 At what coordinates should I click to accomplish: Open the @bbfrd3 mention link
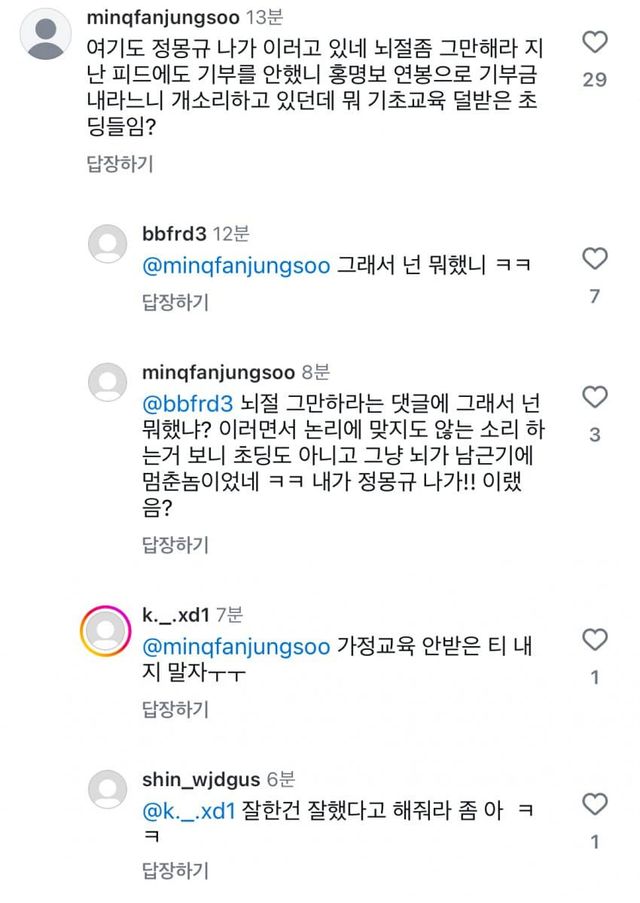[x=188, y=403]
